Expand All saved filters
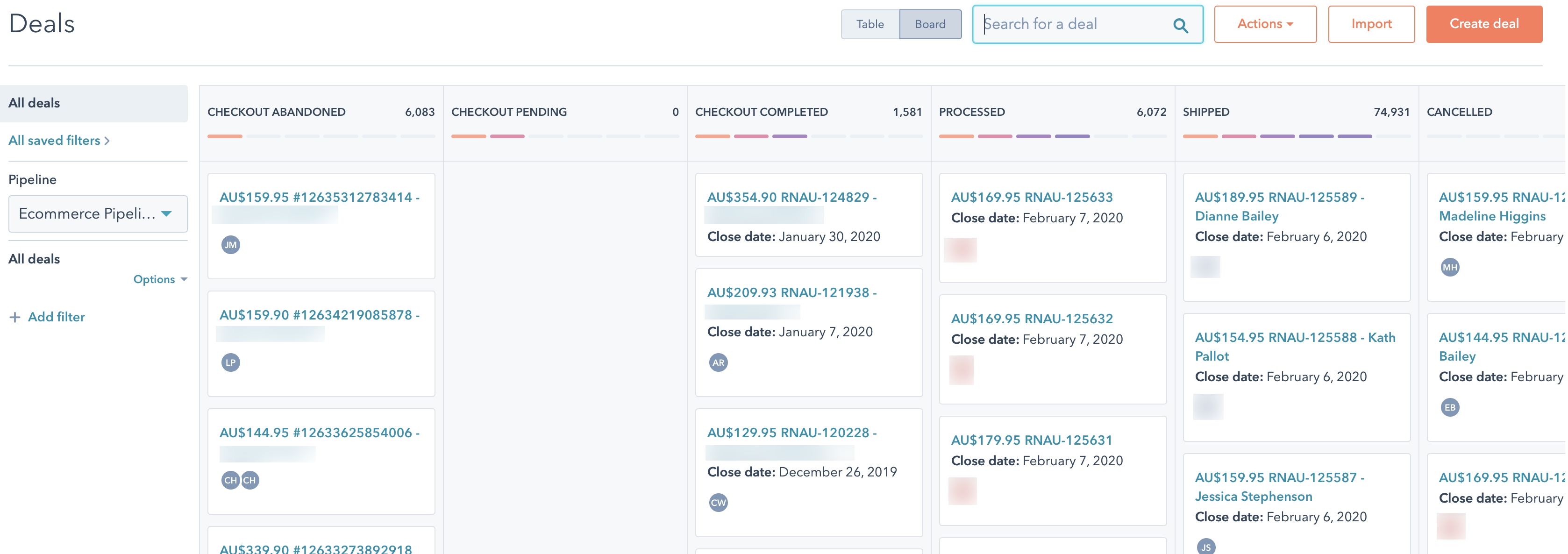1568x554 pixels. pos(59,141)
